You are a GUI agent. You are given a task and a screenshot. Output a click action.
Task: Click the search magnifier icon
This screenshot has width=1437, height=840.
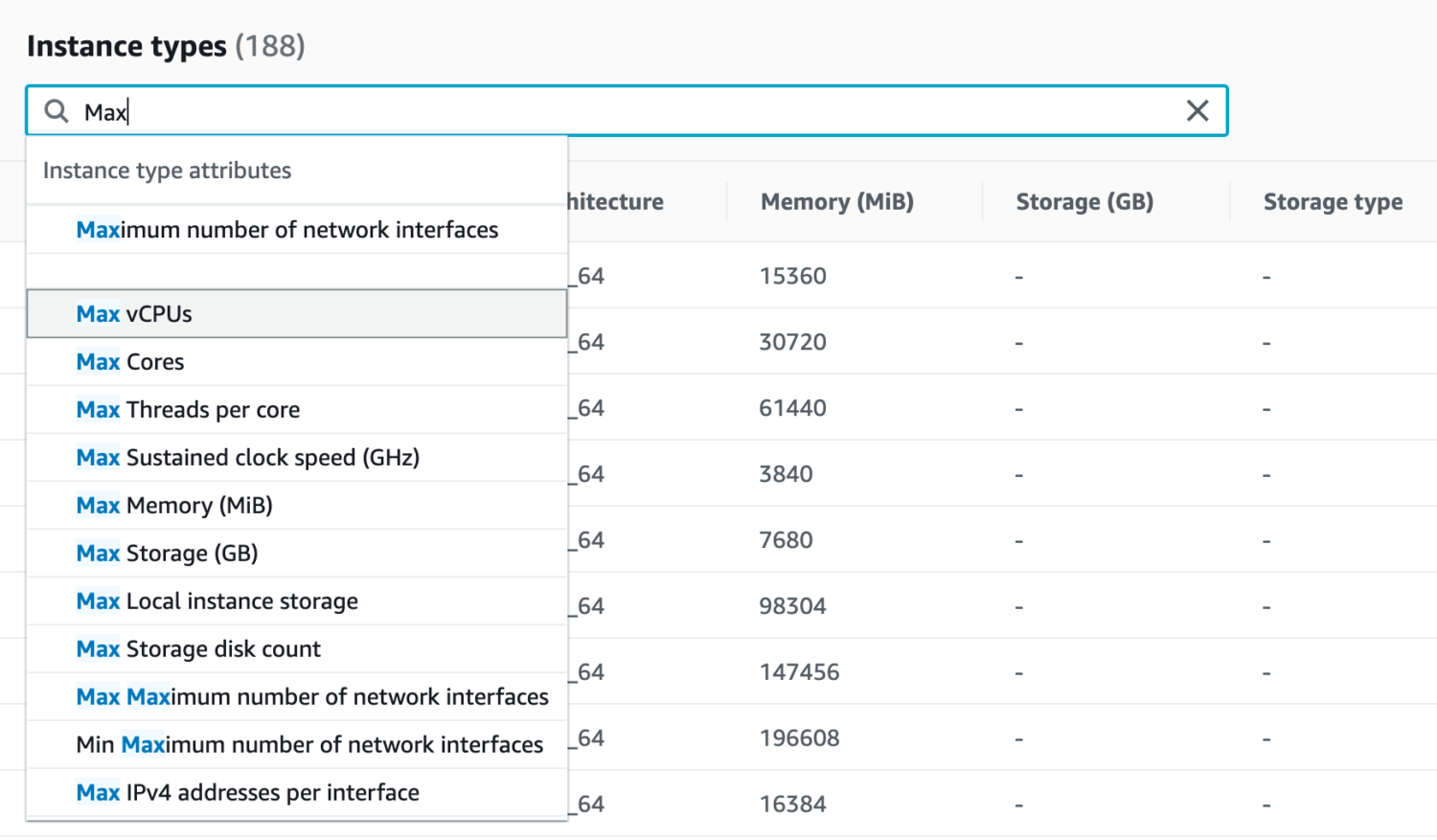(x=57, y=111)
